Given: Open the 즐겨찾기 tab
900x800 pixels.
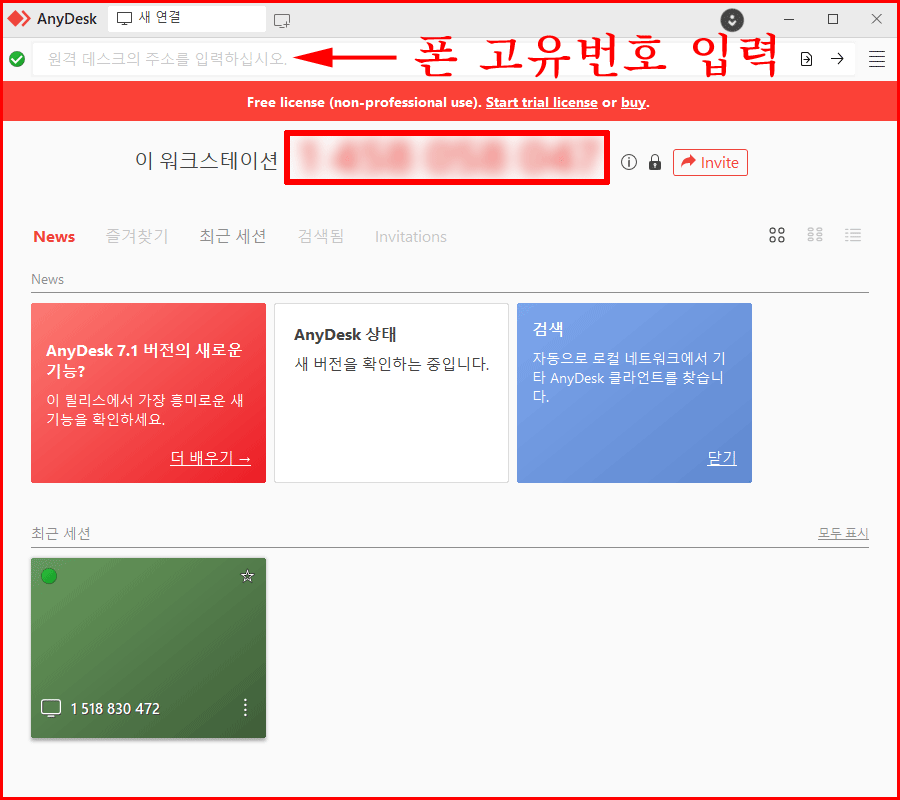Looking at the screenshot, I should 137,236.
